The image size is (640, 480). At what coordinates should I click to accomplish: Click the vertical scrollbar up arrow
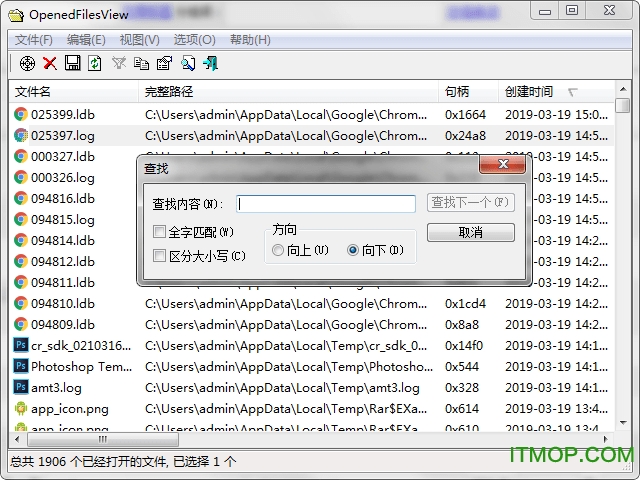point(623,89)
